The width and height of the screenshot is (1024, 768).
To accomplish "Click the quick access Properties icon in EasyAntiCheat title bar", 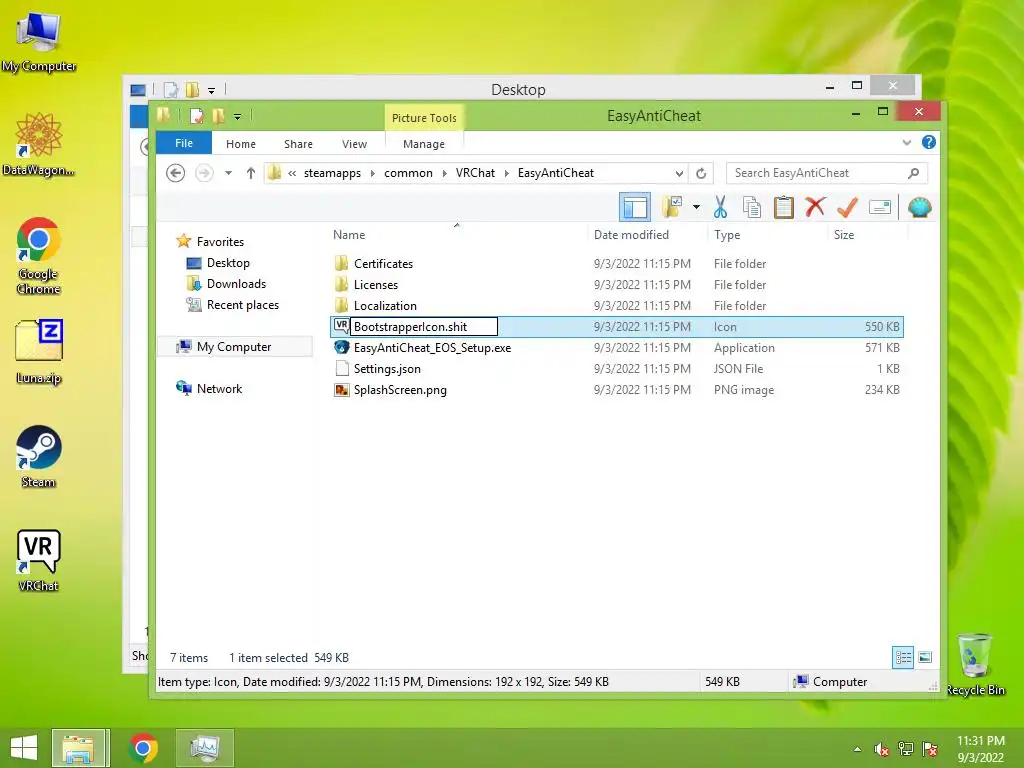I will 197,116.
